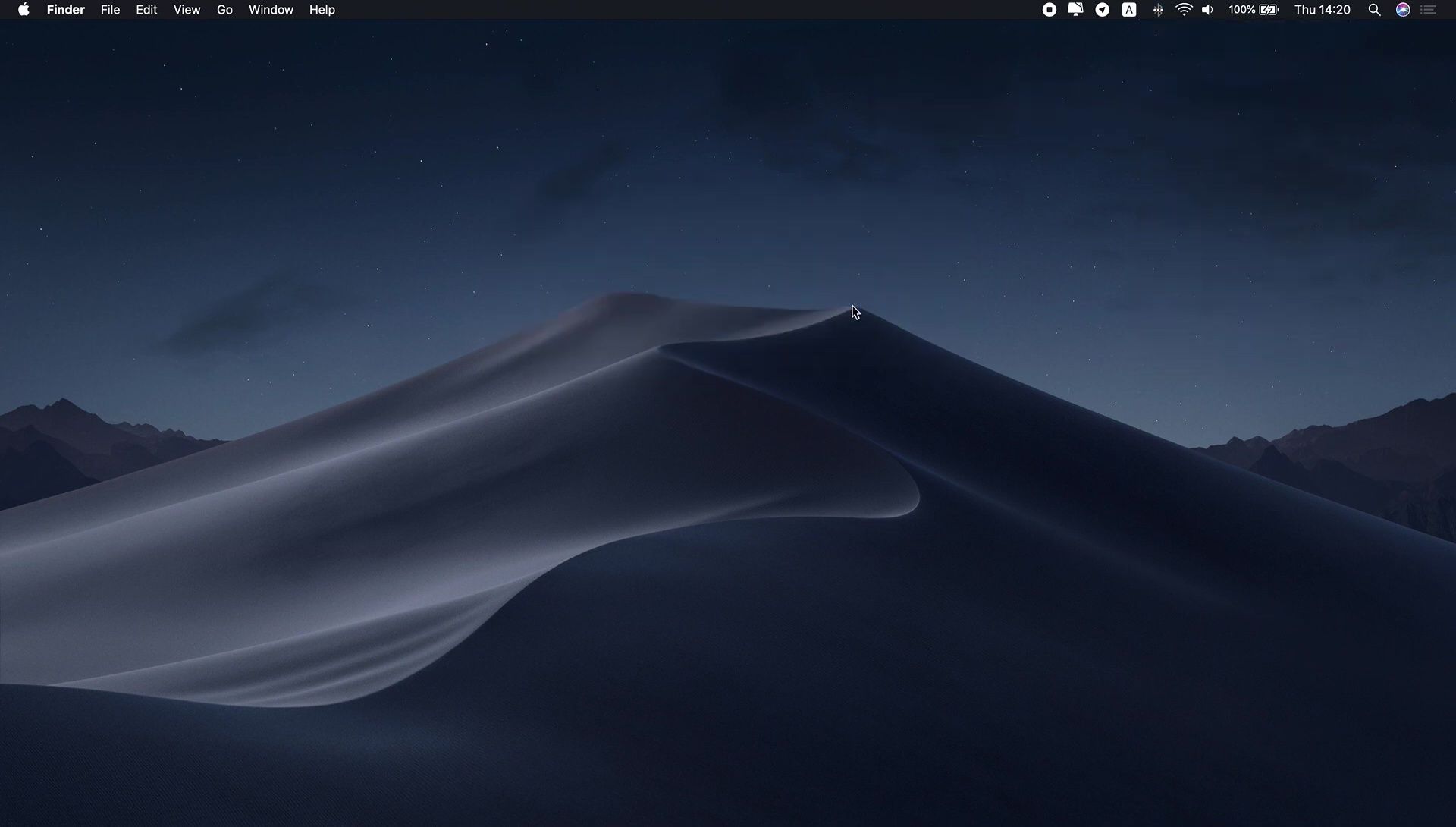
Task: Open the Wi-Fi status menu
Action: pyautogui.click(x=1184, y=10)
